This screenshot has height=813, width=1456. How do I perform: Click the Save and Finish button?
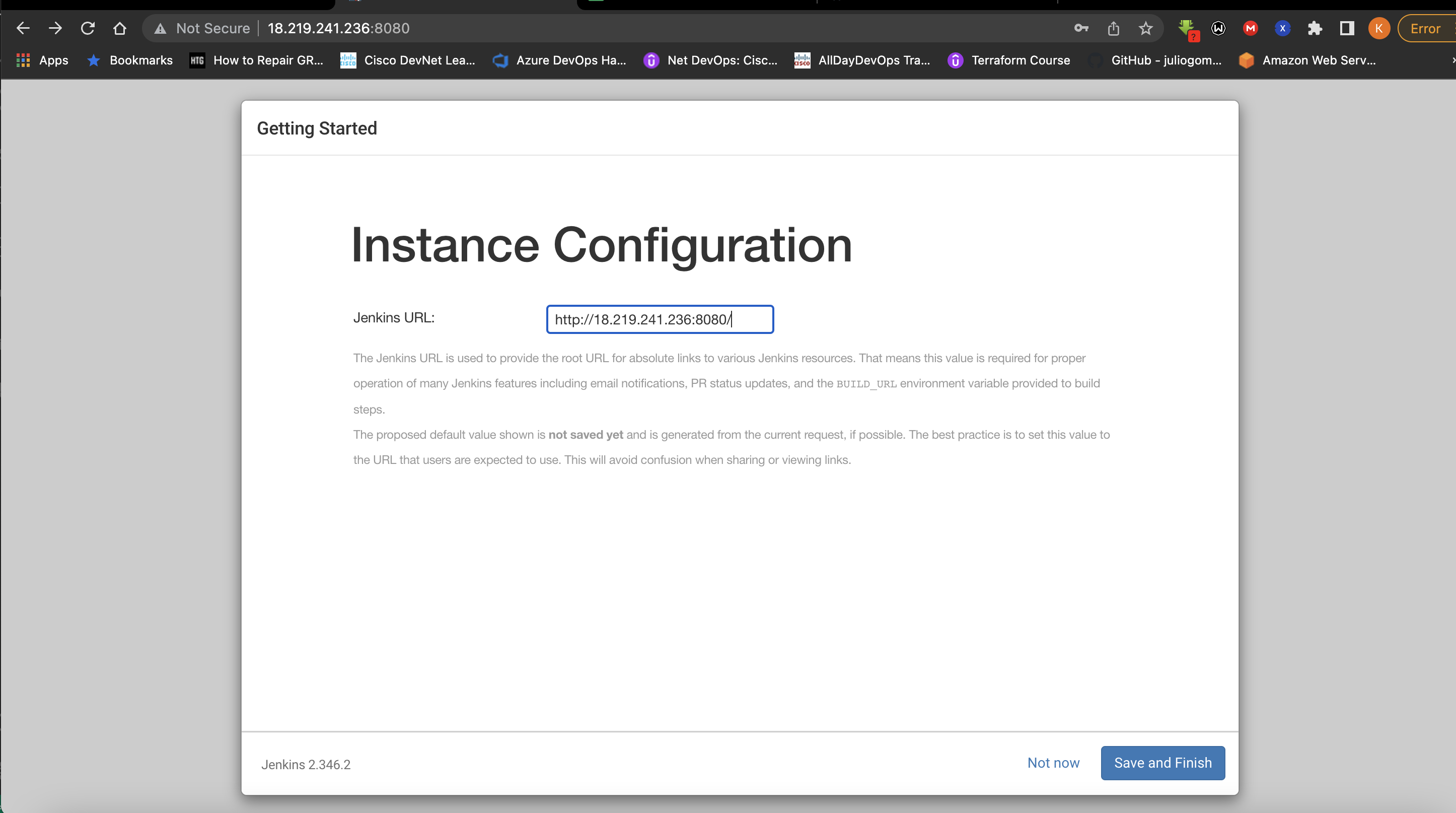click(x=1162, y=763)
